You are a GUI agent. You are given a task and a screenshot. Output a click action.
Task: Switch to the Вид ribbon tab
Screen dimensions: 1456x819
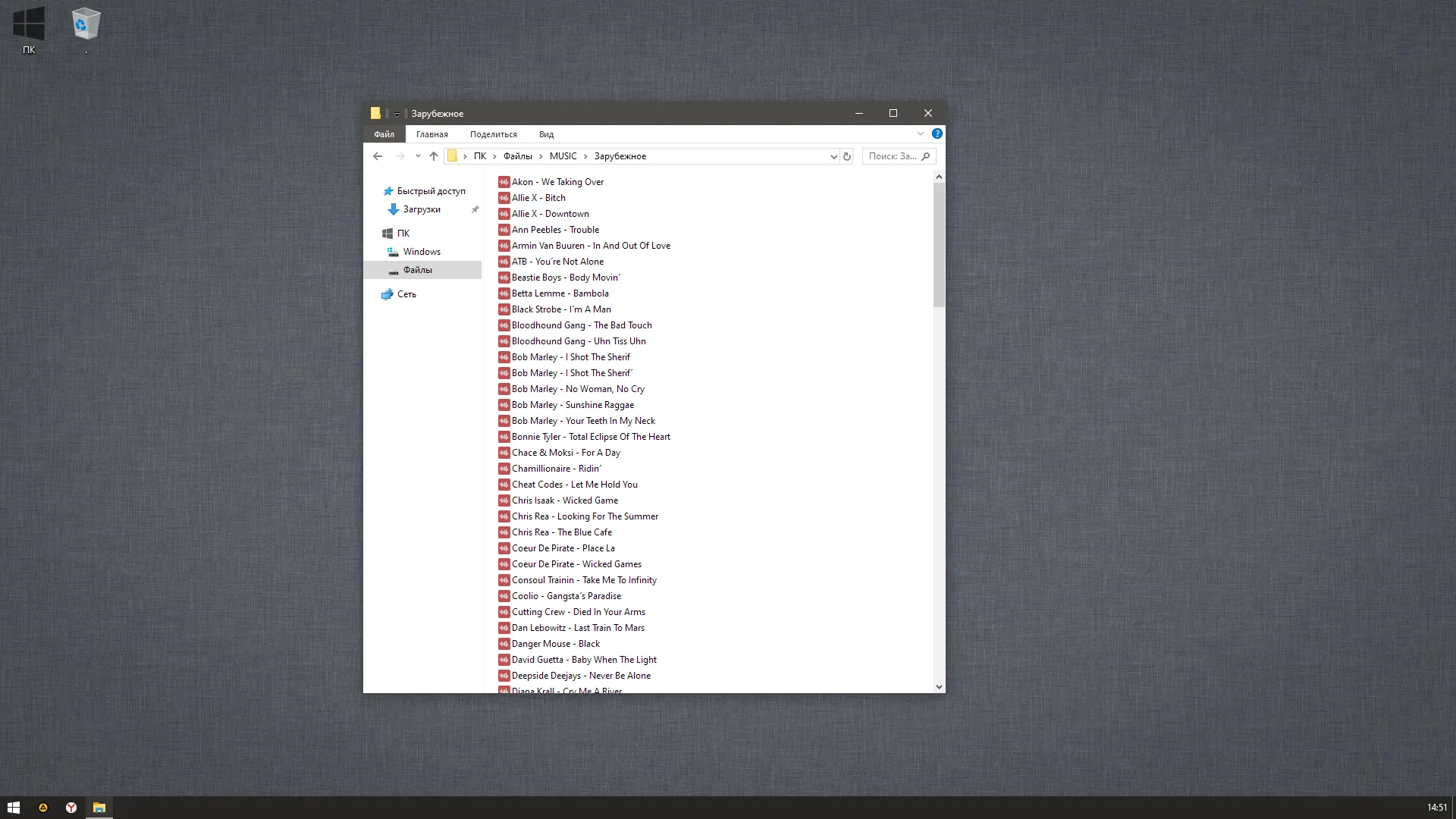click(x=547, y=134)
